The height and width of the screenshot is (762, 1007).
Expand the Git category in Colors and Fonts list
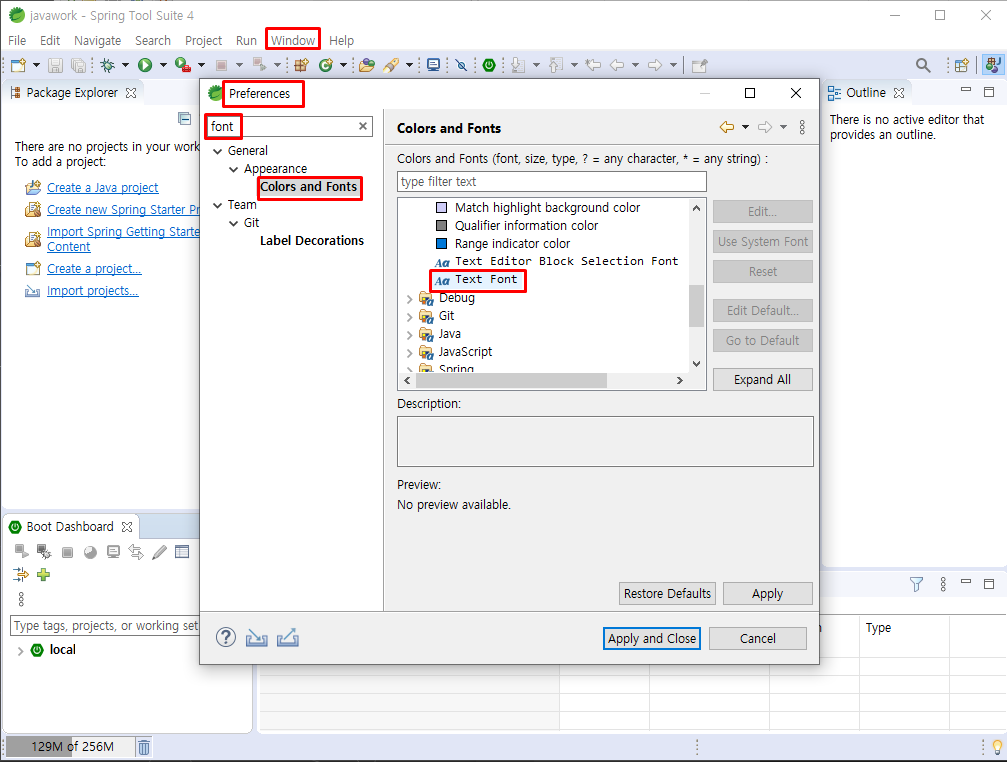coord(409,316)
